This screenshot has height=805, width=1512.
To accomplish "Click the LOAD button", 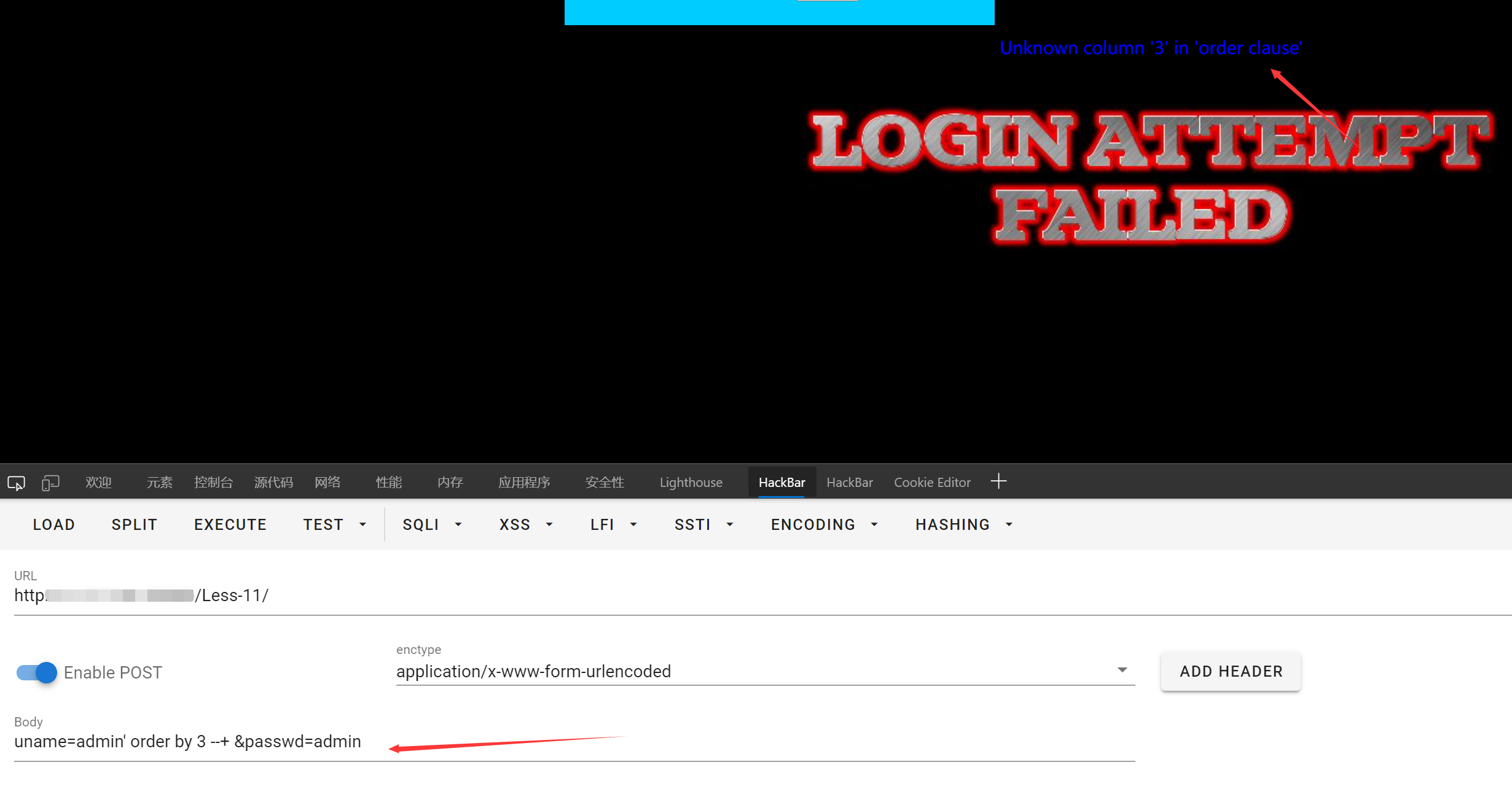I will click(54, 524).
